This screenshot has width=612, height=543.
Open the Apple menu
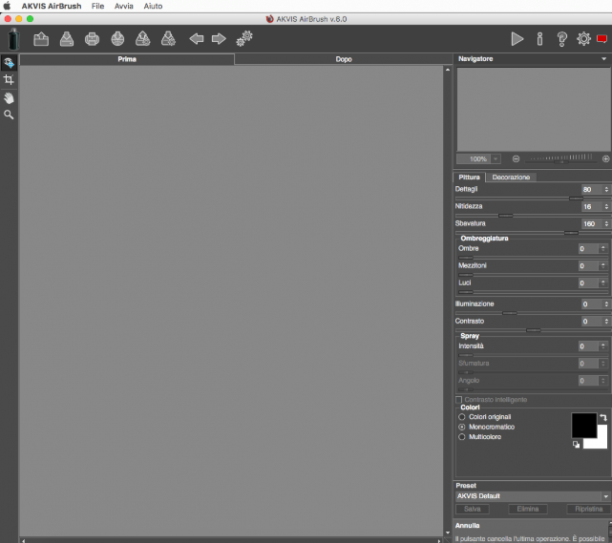[x=7, y=6]
